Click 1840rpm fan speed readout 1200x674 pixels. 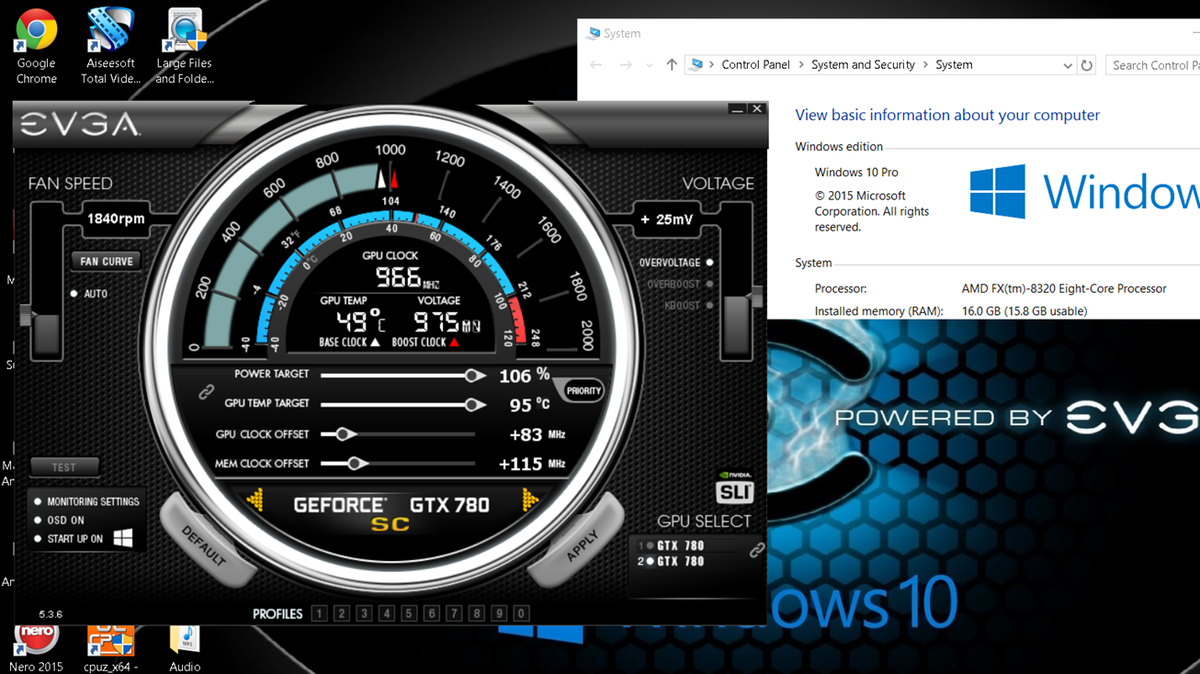tap(116, 219)
